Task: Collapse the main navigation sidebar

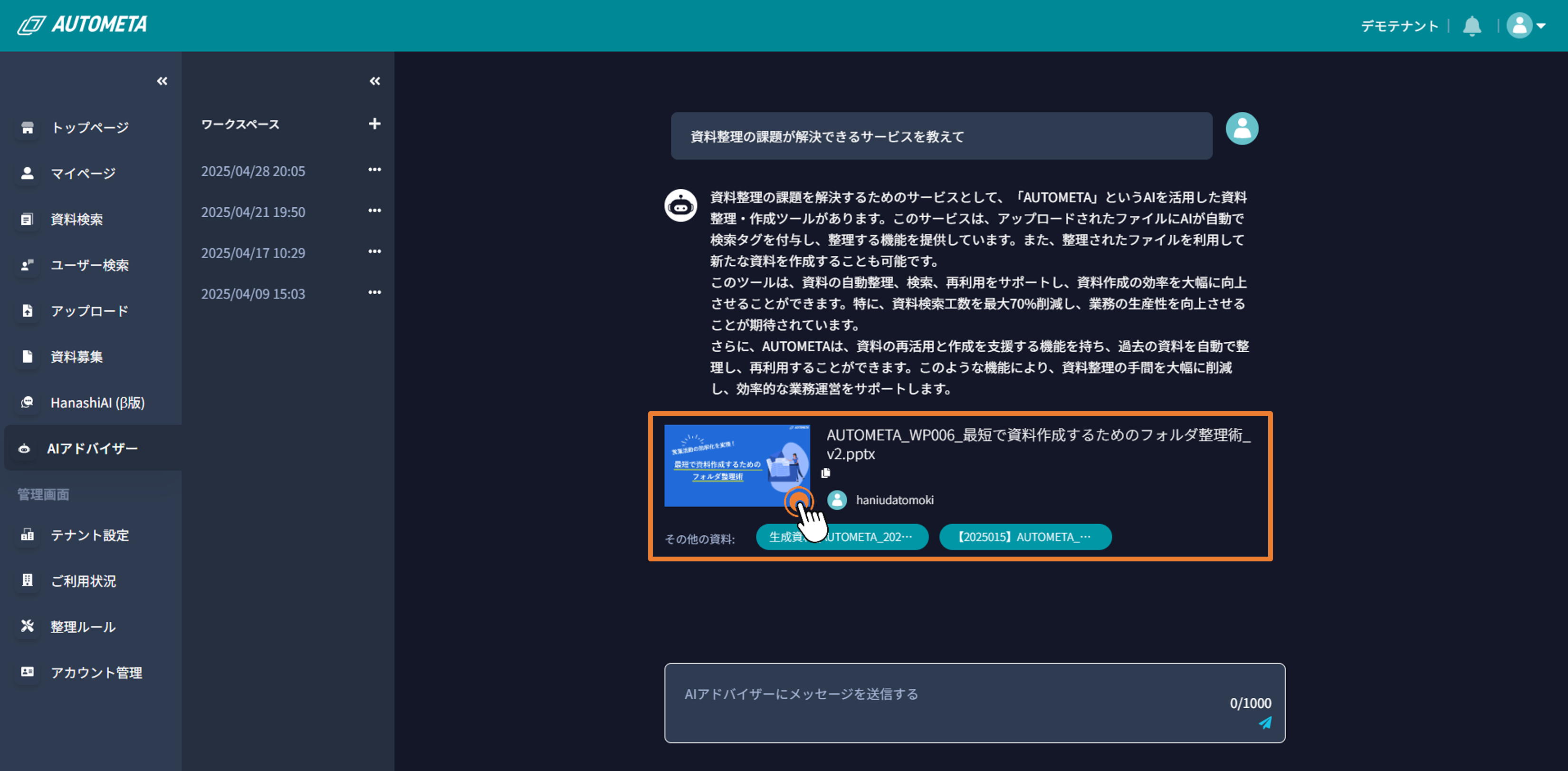Action: [162, 81]
